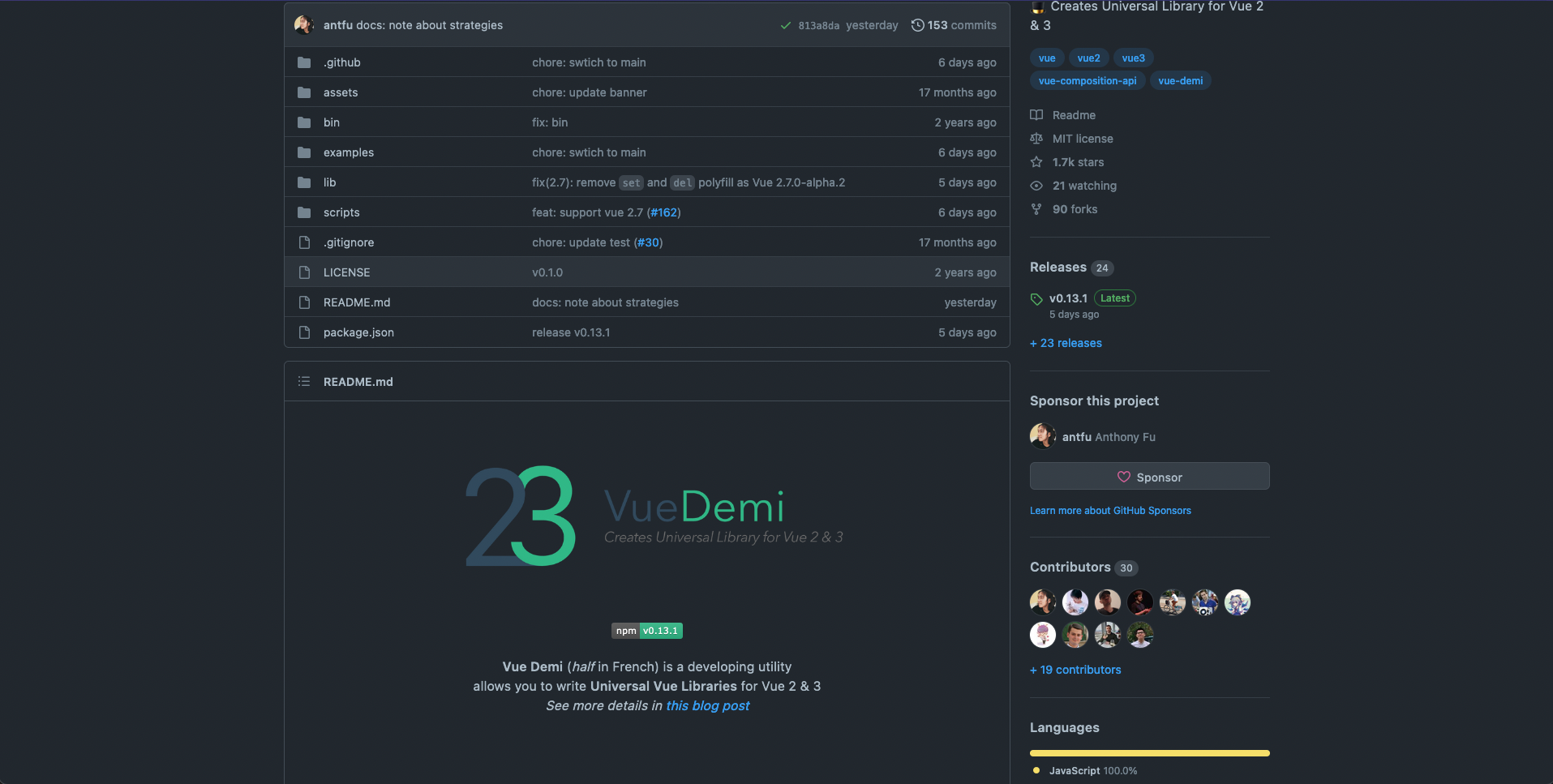Click the Contributors heading
1553x784 pixels.
point(1070,567)
